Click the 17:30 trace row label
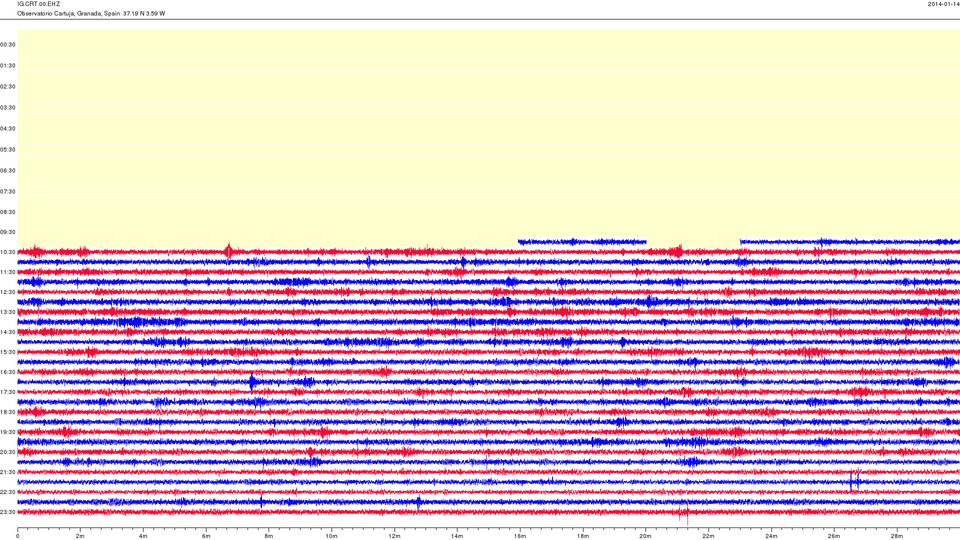Viewport: 960px width, 540px height. pyautogui.click(x=8, y=392)
